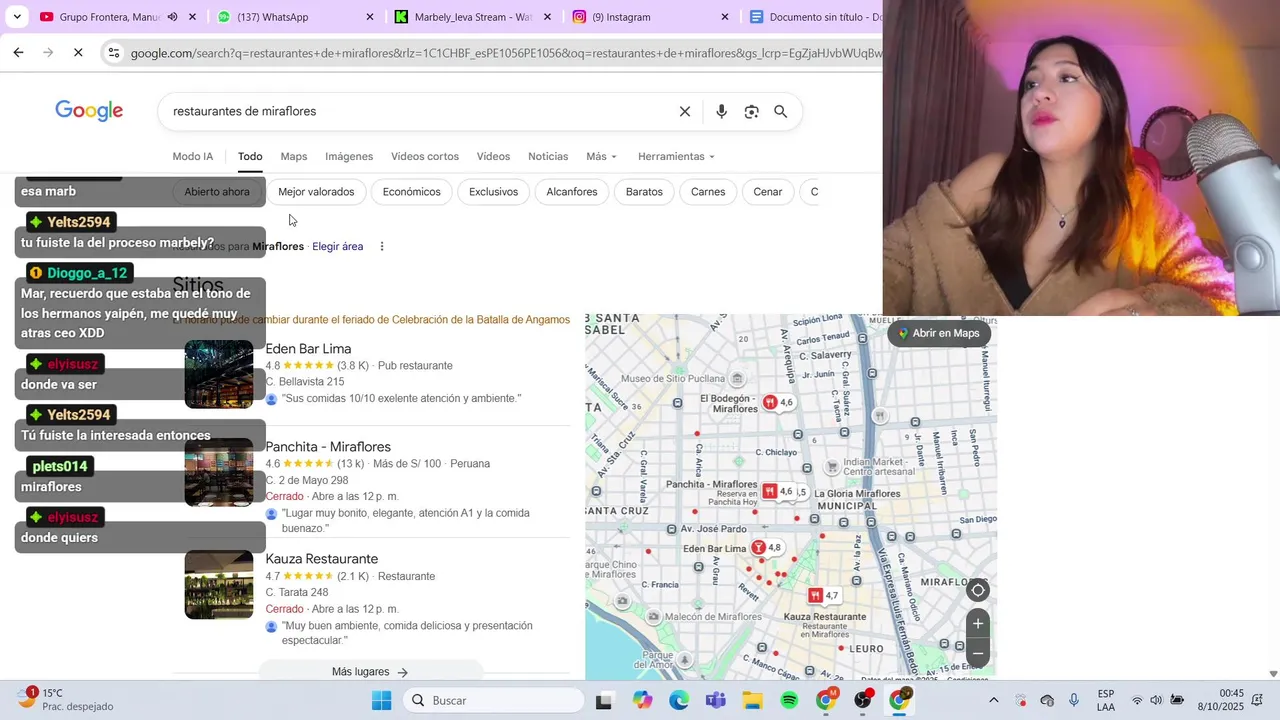Viewport: 1280px width, 720px height.
Task: Open the Panchita restaurant photo thumbnail
Action: (219, 472)
